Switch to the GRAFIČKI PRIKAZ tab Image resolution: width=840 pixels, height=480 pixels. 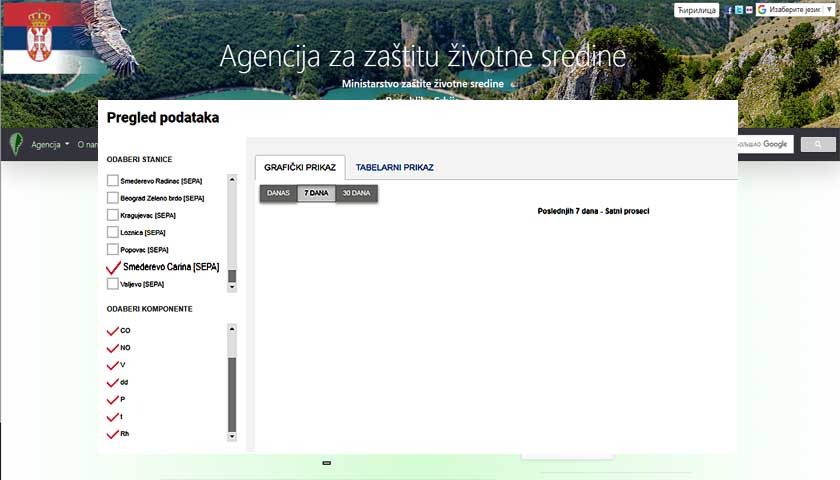click(x=300, y=167)
